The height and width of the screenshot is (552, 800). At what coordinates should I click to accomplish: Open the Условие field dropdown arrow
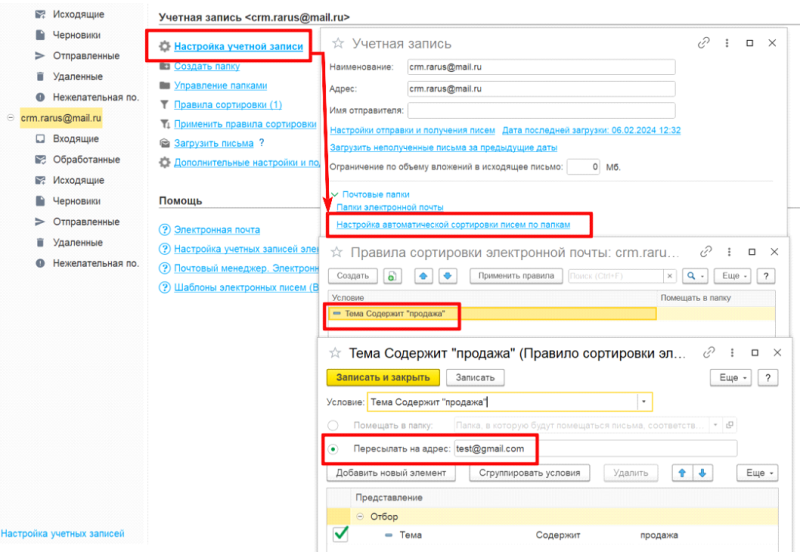coord(644,402)
